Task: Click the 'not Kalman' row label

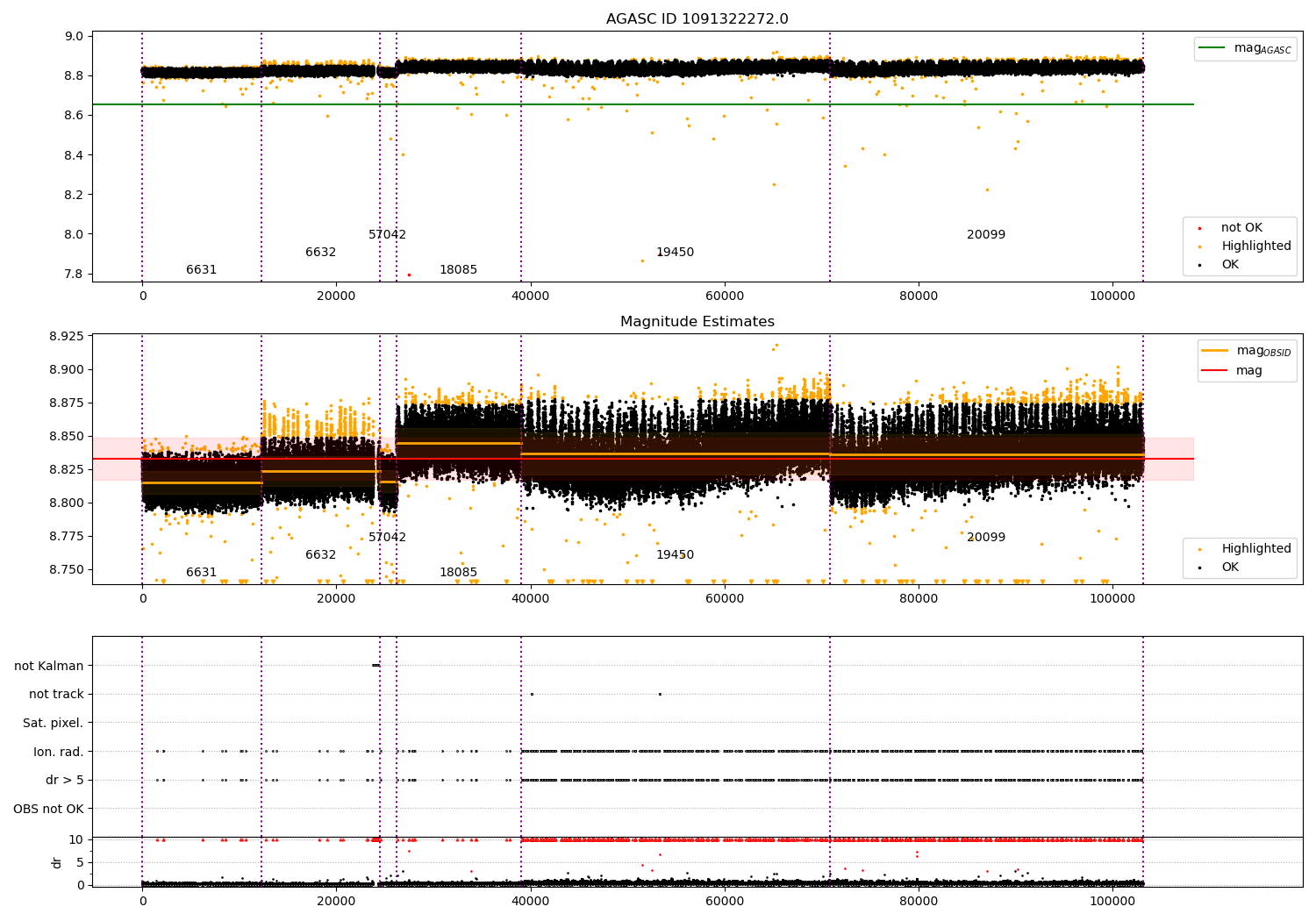Action: pos(49,666)
